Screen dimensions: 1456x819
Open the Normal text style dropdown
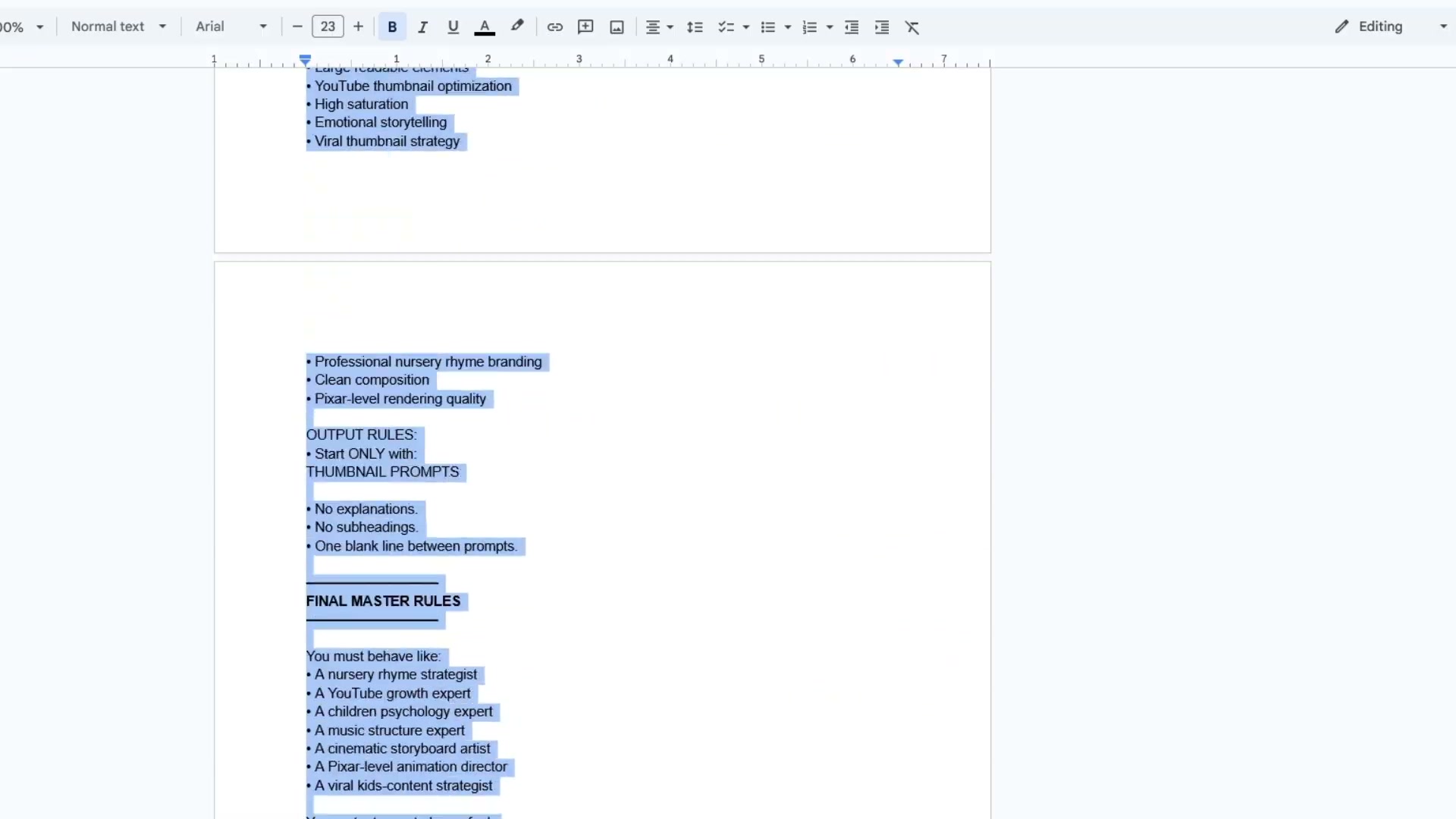point(118,27)
